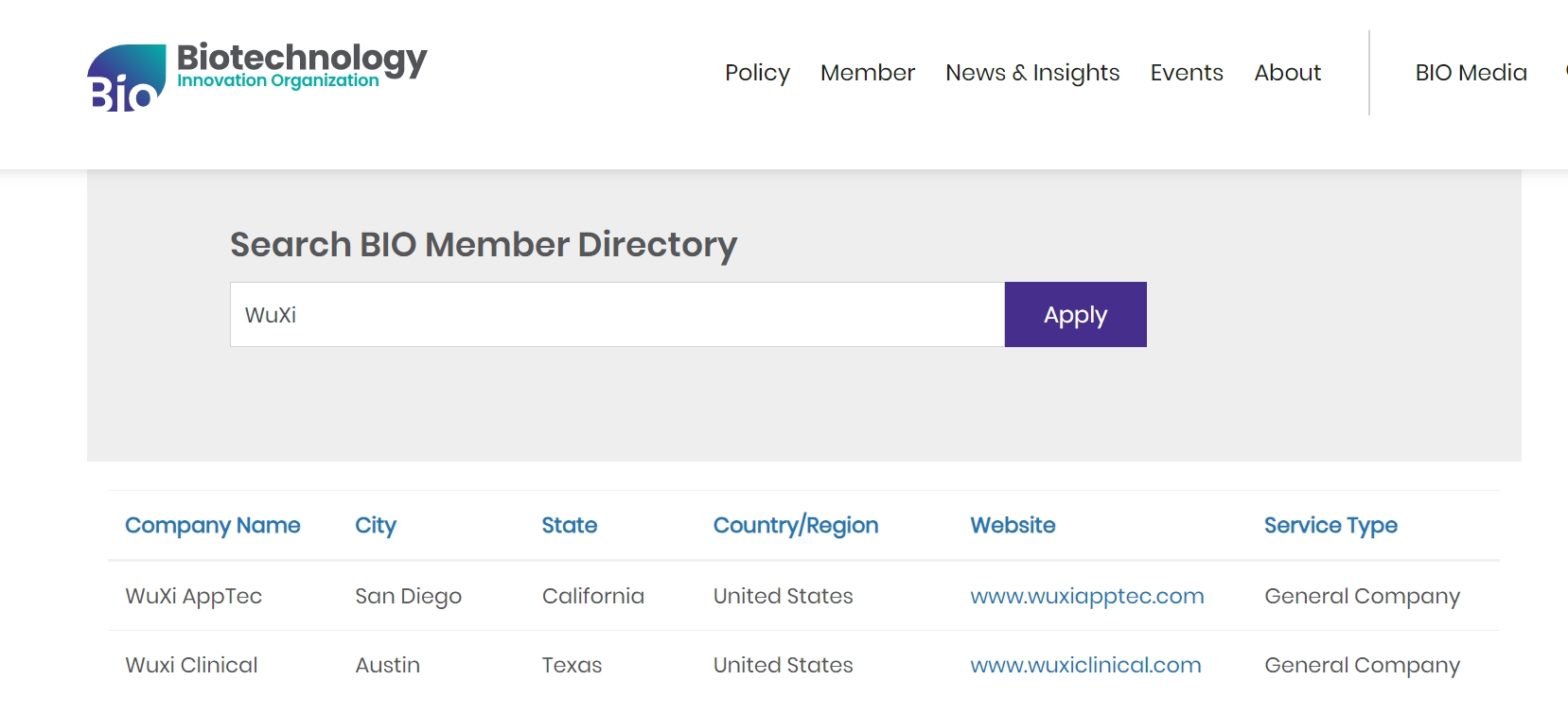Go to News & Insights
This screenshot has width=1568, height=715.
tap(1032, 73)
